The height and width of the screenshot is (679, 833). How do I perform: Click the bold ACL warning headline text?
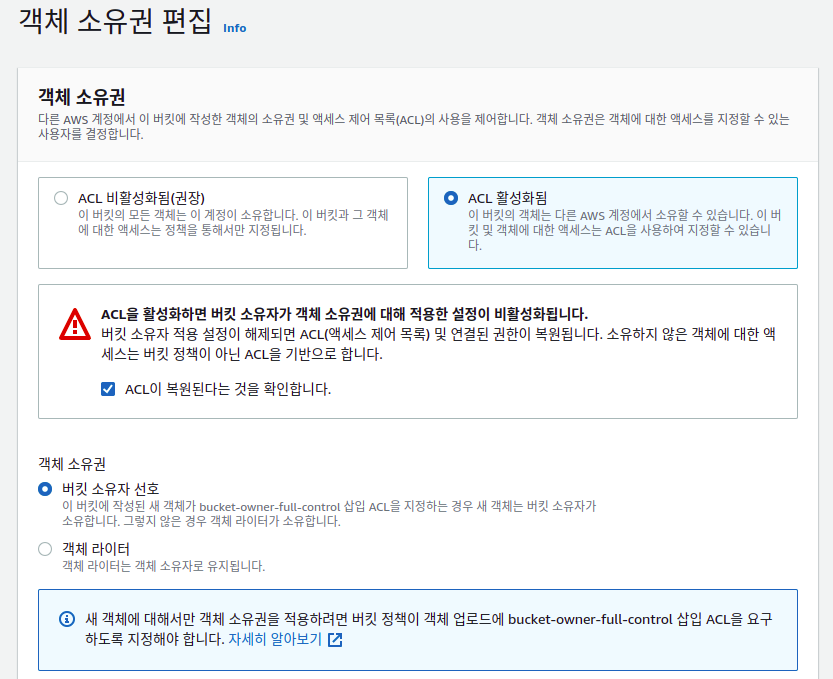pyautogui.click(x=344, y=314)
